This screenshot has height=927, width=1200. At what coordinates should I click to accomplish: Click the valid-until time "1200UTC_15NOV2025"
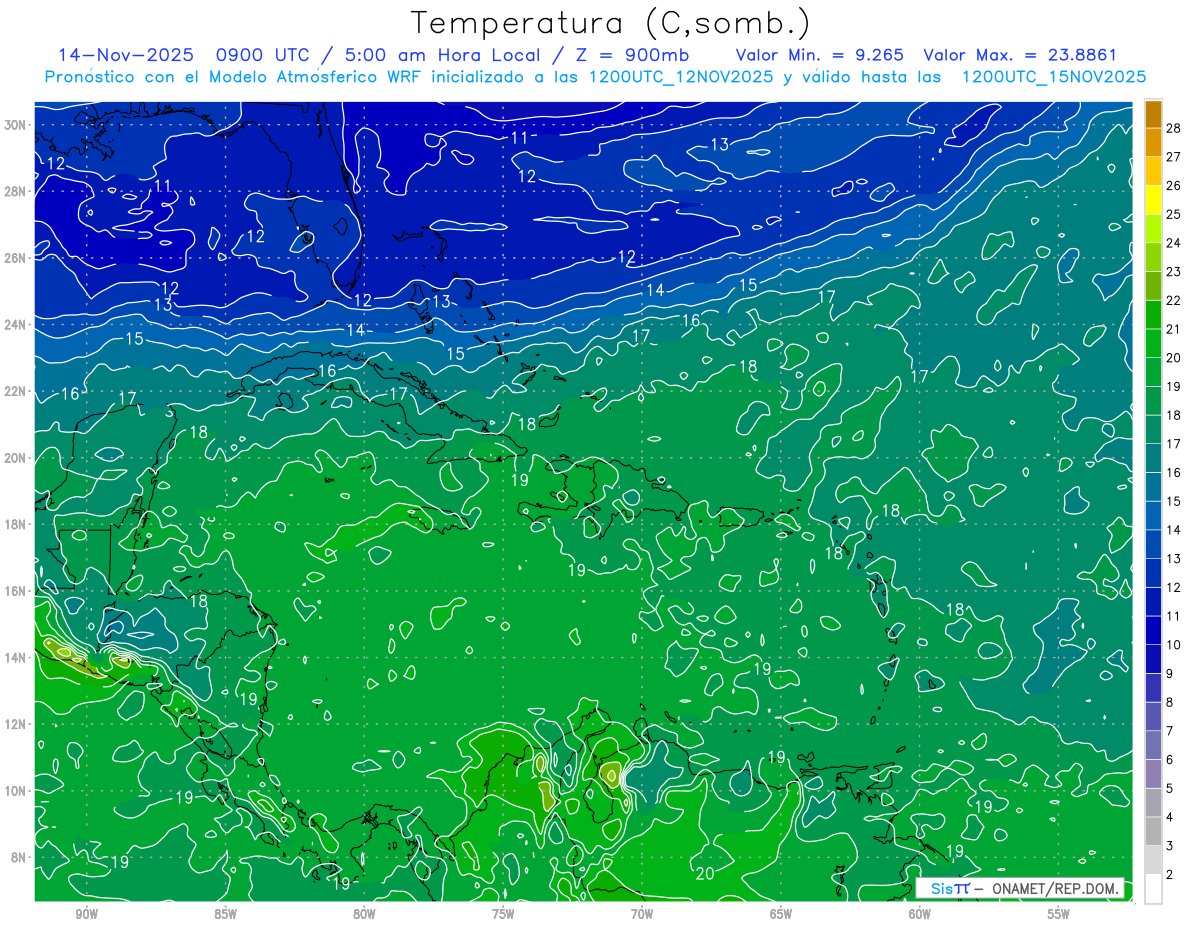click(x=1053, y=77)
